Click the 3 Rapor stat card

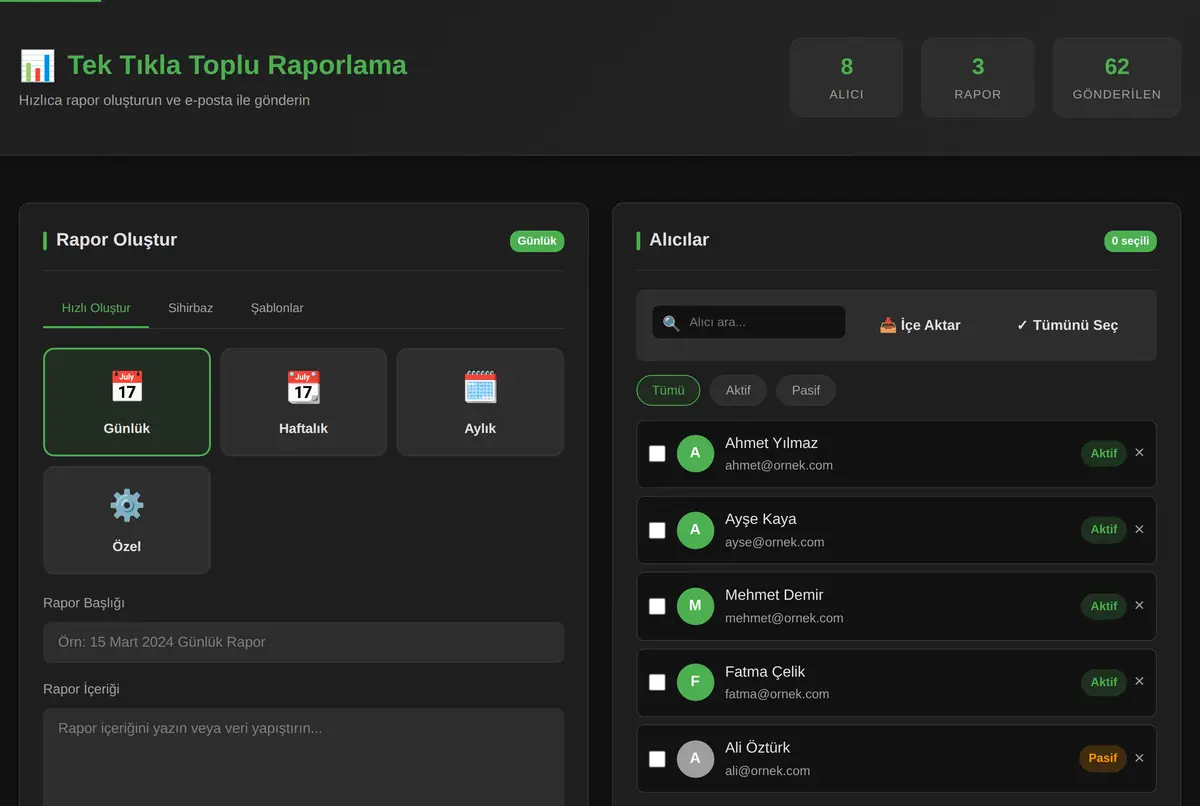[978, 78]
